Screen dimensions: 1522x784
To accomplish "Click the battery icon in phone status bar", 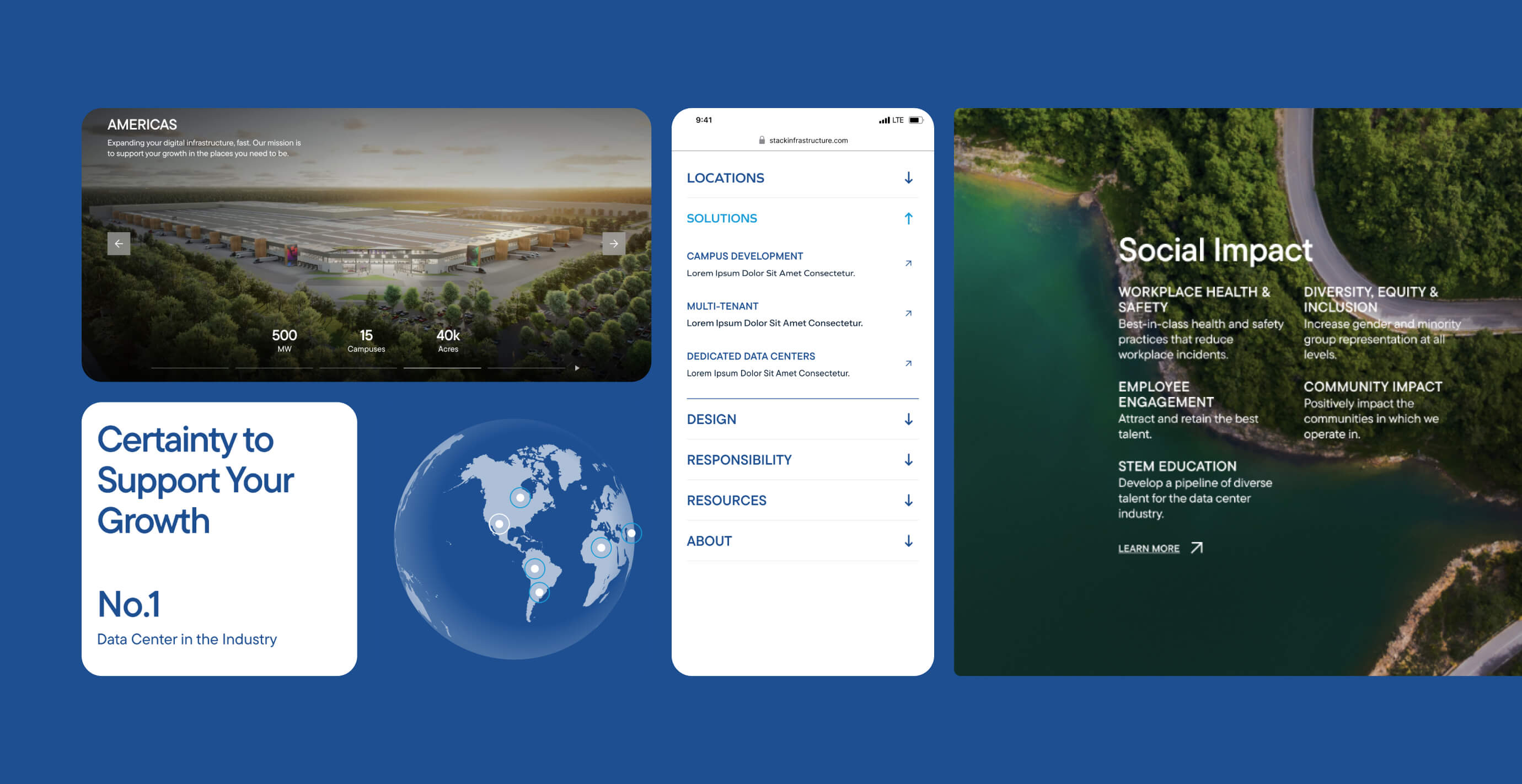I will [x=915, y=120].
